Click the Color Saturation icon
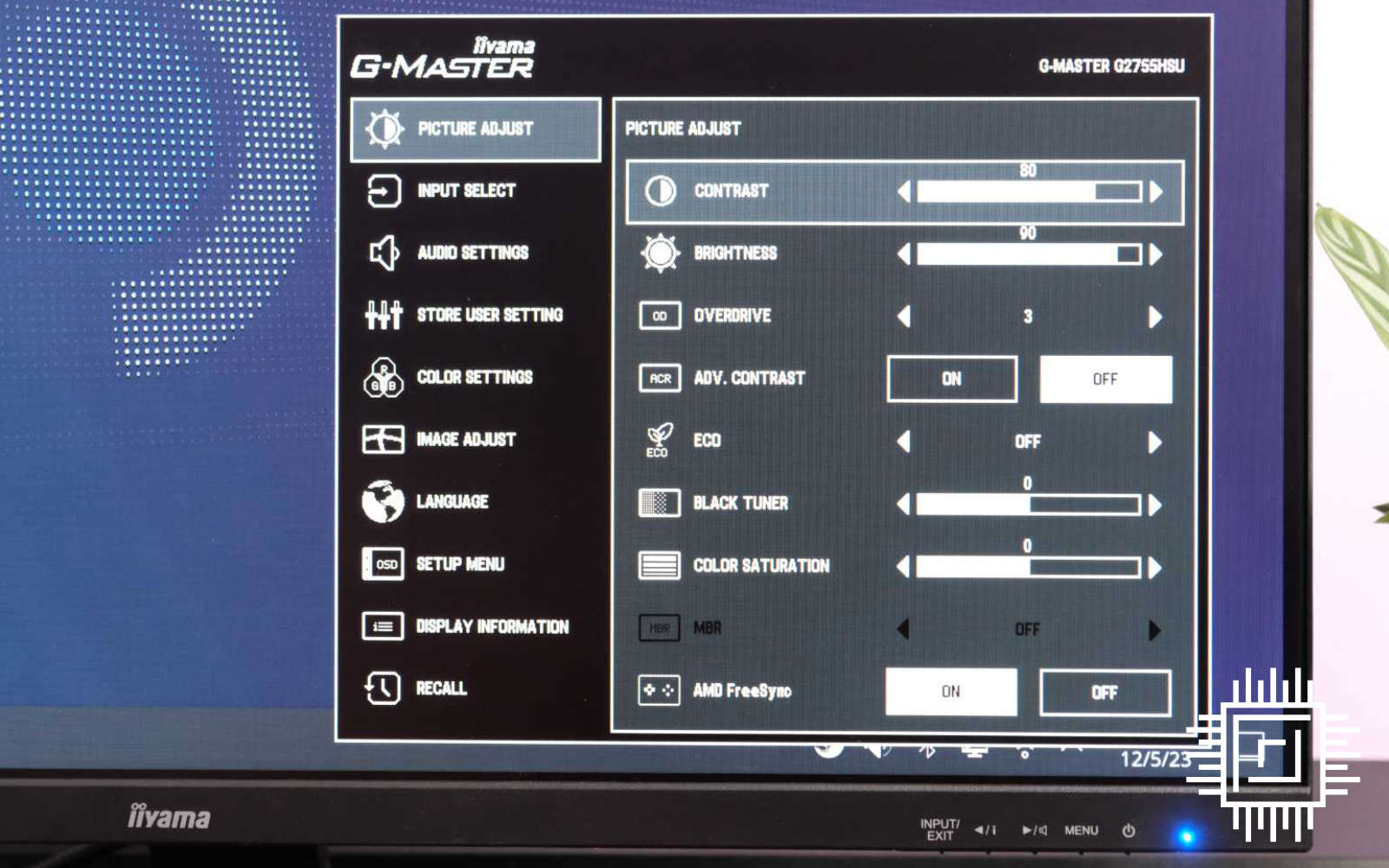The image size is (1389, 868). coord(659,565)
